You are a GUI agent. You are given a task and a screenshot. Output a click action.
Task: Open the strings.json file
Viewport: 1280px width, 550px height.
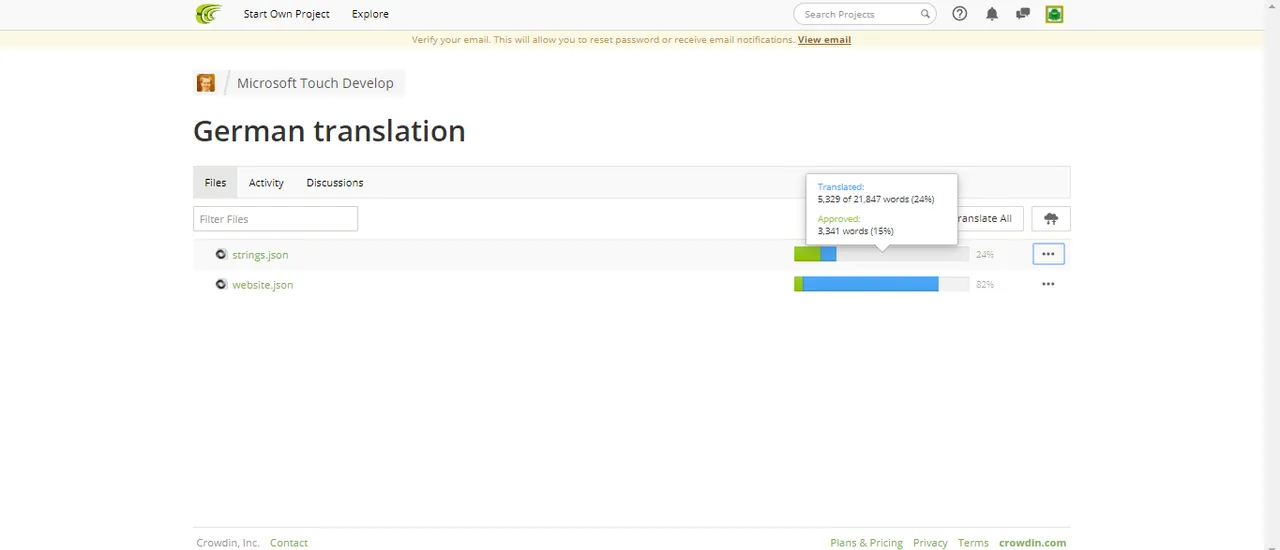coord(260,255)
